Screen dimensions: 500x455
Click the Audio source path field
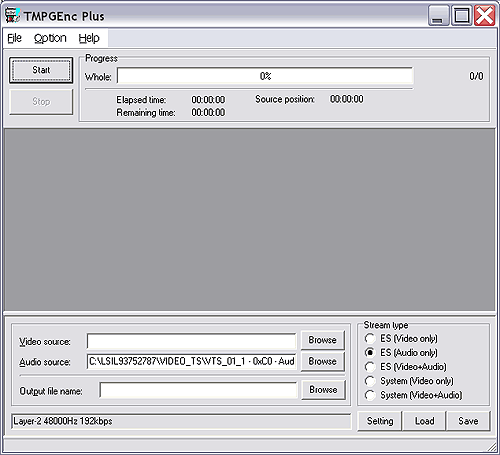[x=191, y=361]
